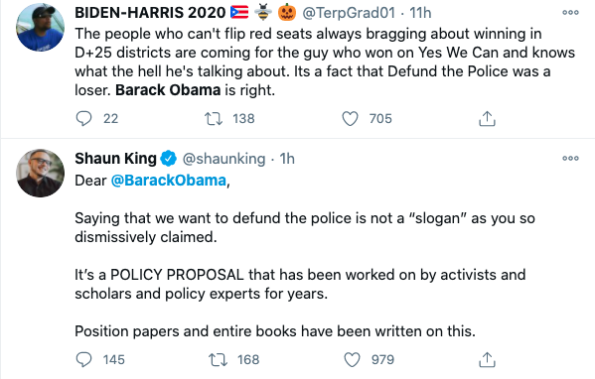Share the @TerpGrad01 tweet
595x379 pixels.
coord(487,118)
